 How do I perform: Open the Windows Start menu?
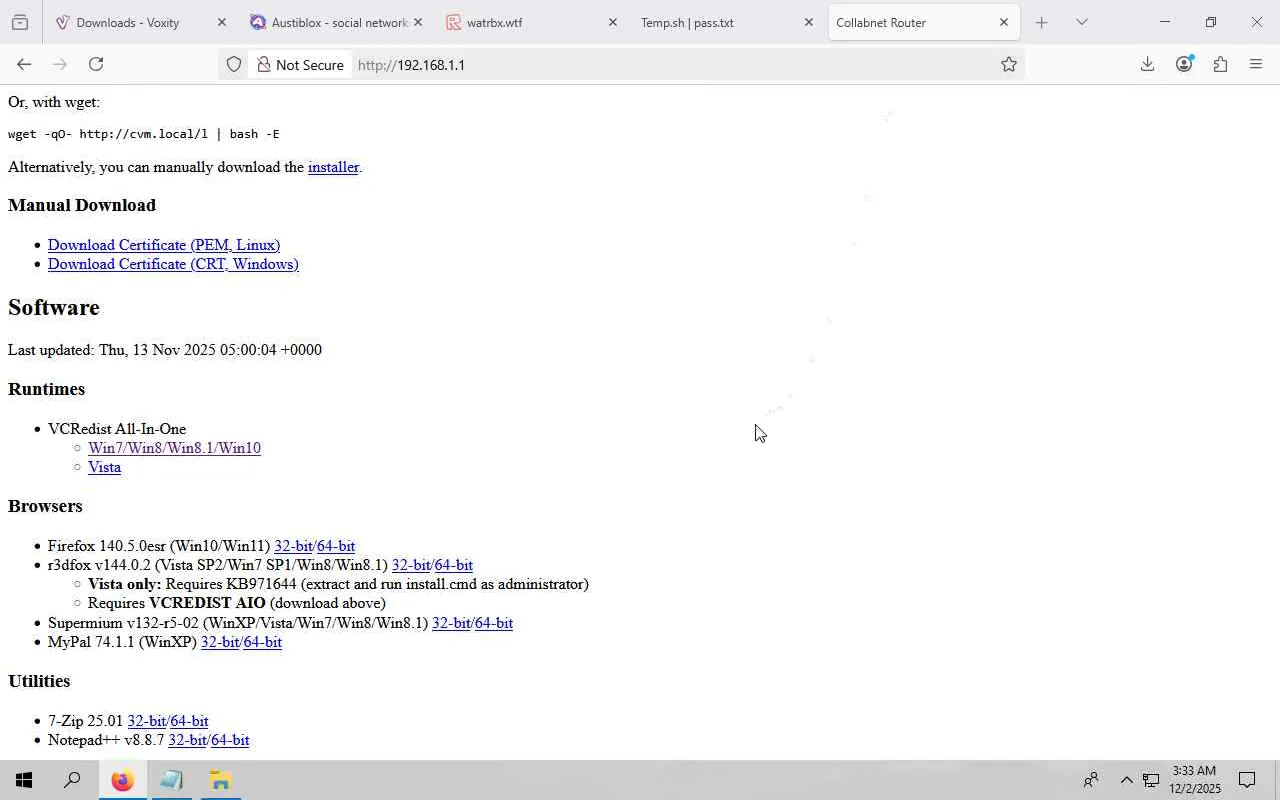tap(24, 780)
